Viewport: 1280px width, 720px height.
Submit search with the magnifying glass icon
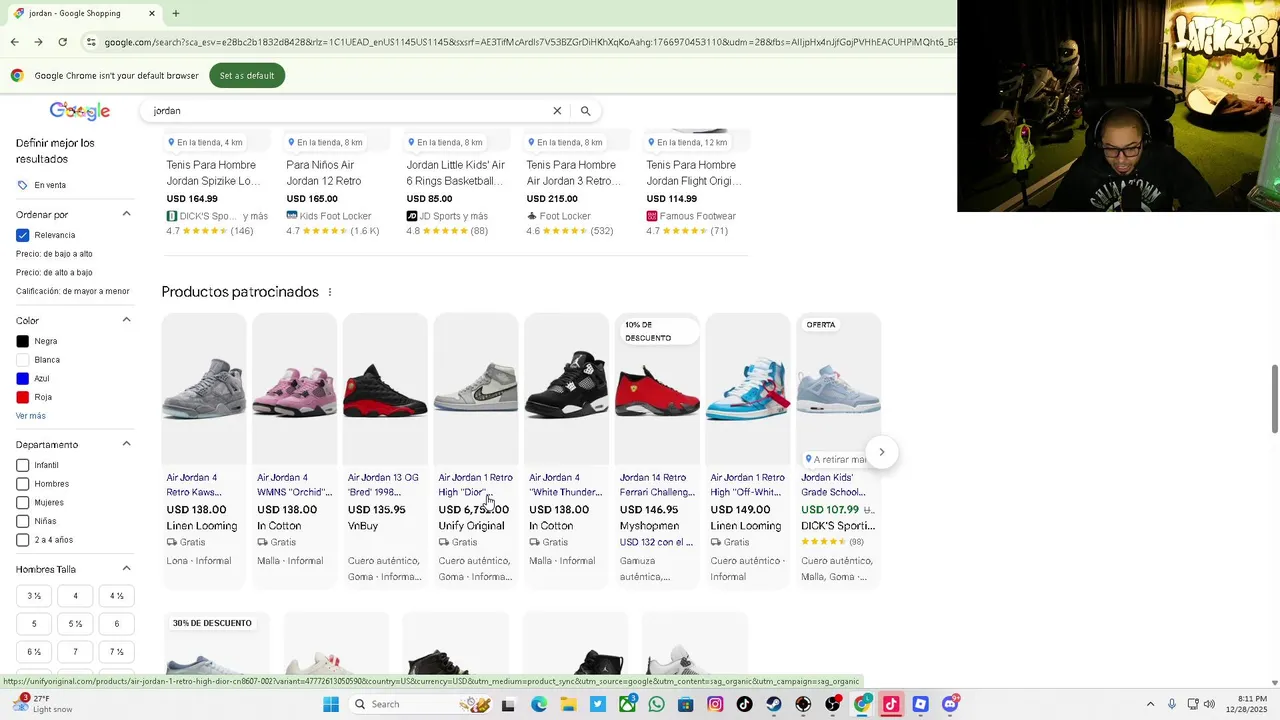(585, 111)
